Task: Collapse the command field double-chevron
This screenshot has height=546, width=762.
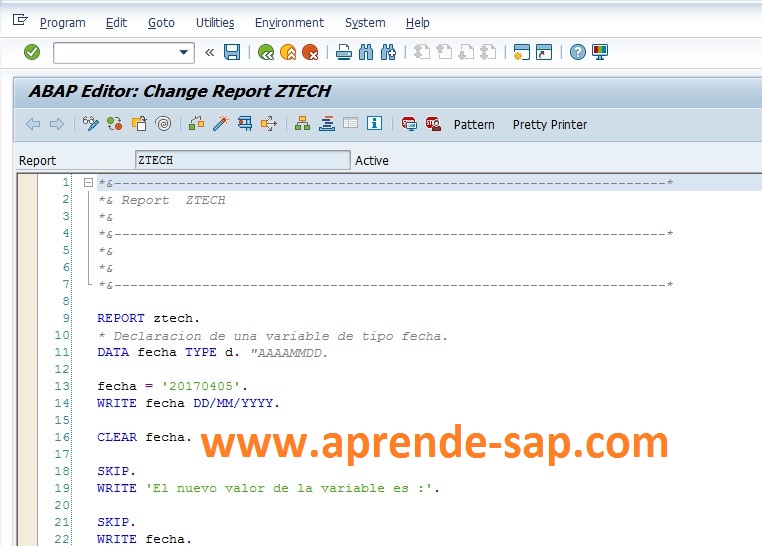Action: [209, 52]
